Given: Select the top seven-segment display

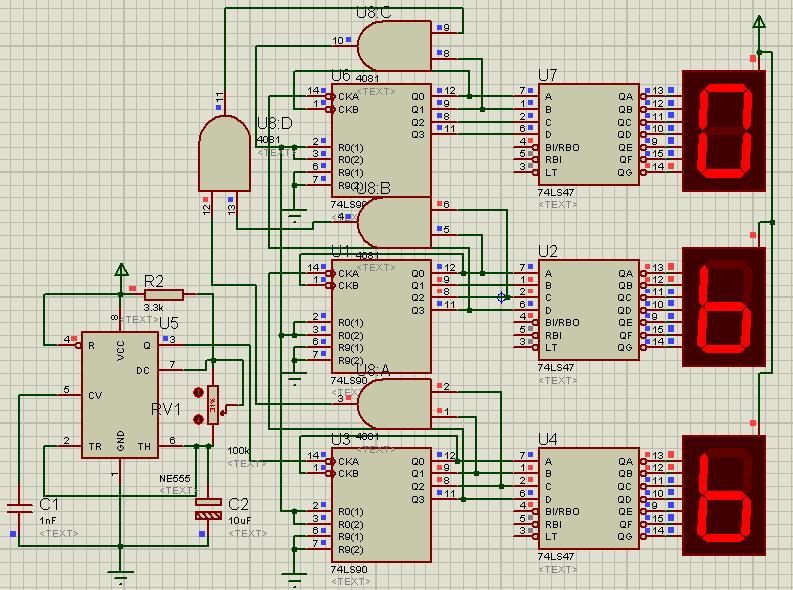Looking at the screenshot, I should pyautogui.click(x=723, y=130).
